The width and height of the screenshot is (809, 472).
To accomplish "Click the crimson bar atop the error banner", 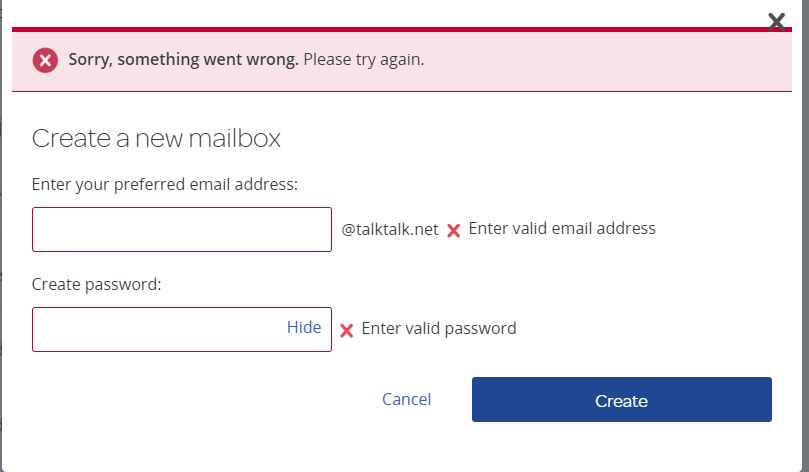I will (x=400, y=29).
